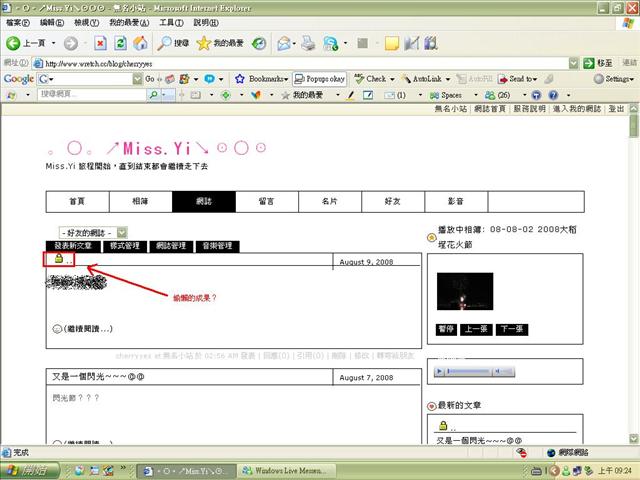
Task: Open the 又是一個閃光 post title
Action: 98,377
